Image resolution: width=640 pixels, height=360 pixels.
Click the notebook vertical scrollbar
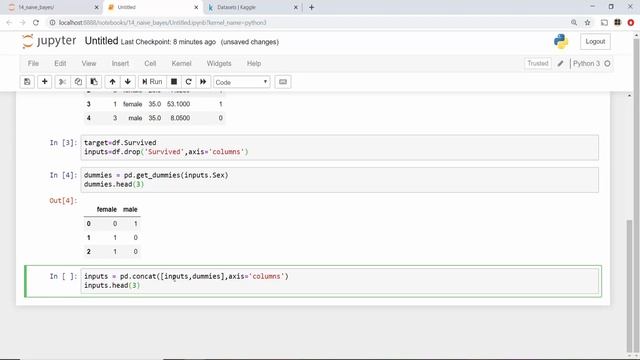click(x=629, y=286)
